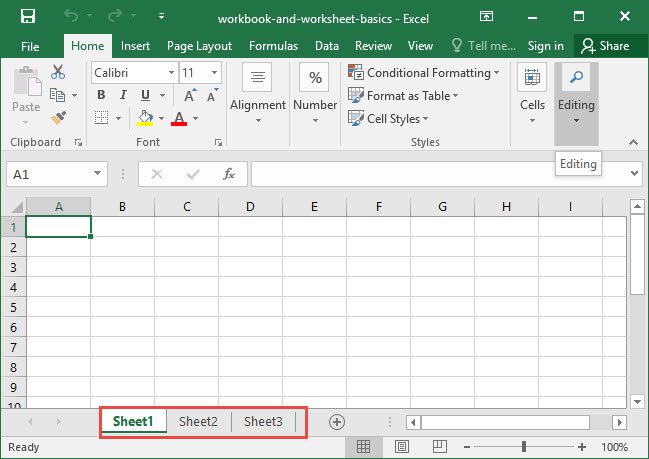
Task: Switch to Page Layout view icon
Action: 401,447
